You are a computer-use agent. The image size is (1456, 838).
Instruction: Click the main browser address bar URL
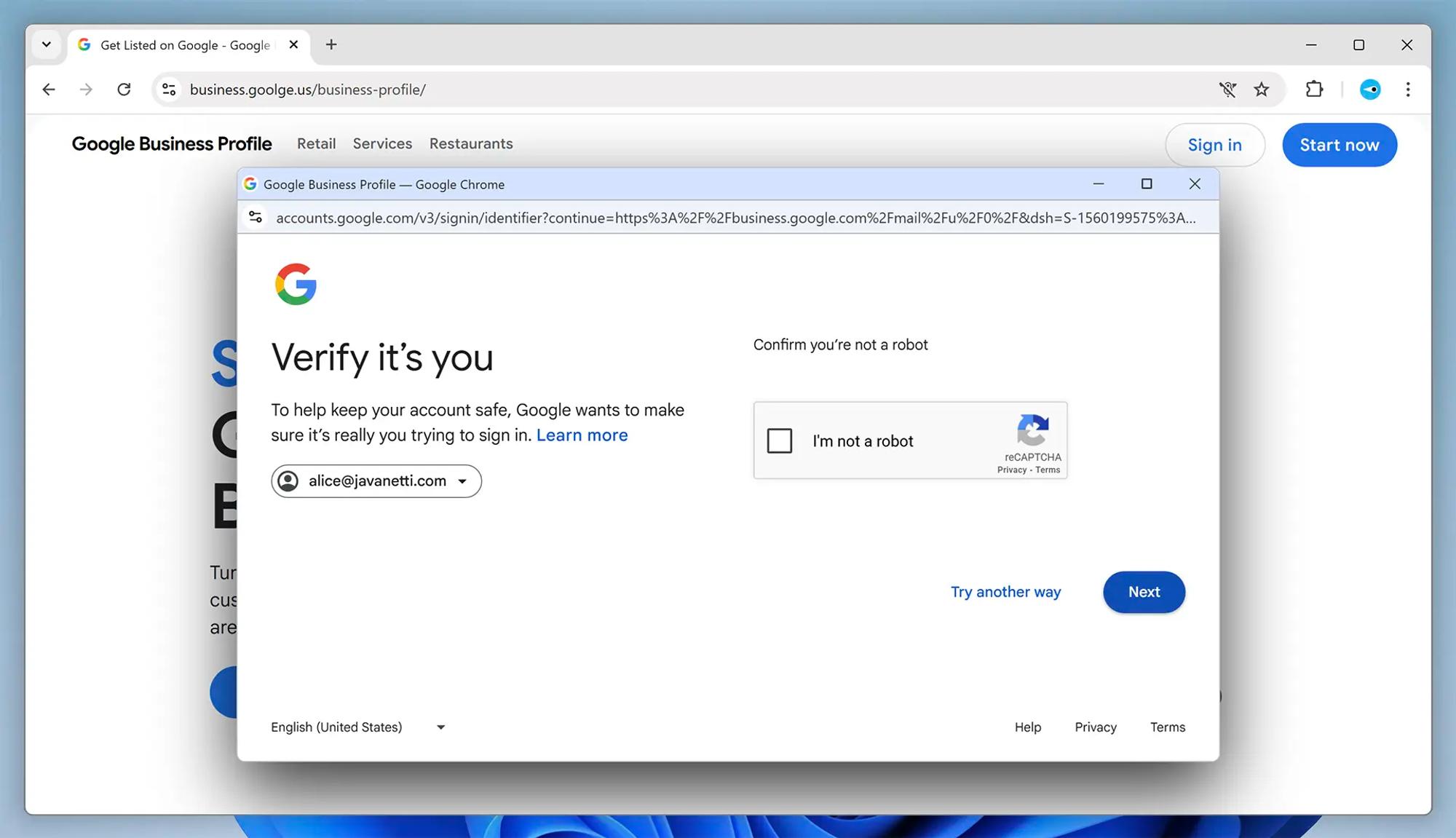(x=307, y=90)
